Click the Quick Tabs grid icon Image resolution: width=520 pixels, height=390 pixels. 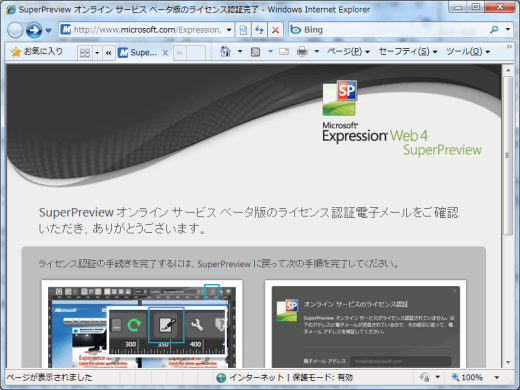85,53
